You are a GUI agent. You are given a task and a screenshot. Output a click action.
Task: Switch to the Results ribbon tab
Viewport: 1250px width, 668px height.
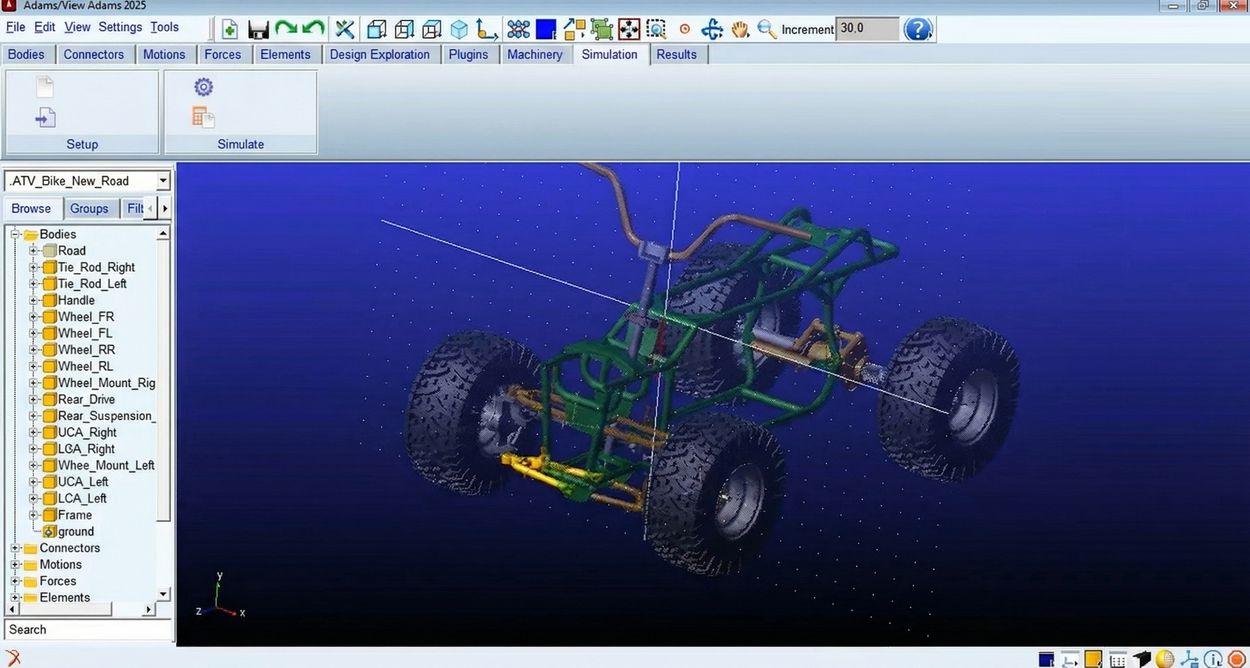676,55
